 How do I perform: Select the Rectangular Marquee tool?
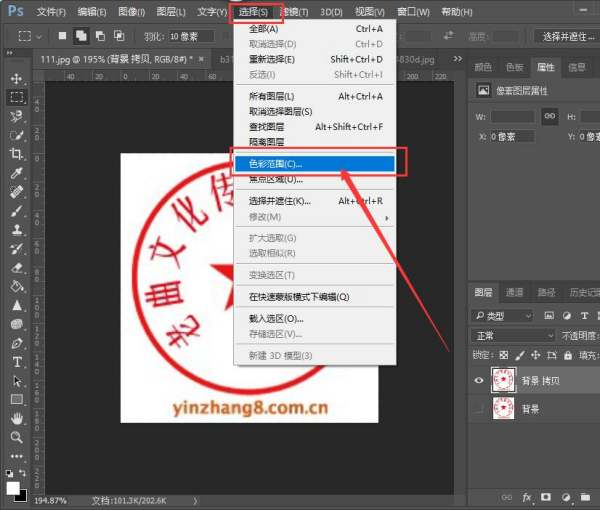[17, 98]
